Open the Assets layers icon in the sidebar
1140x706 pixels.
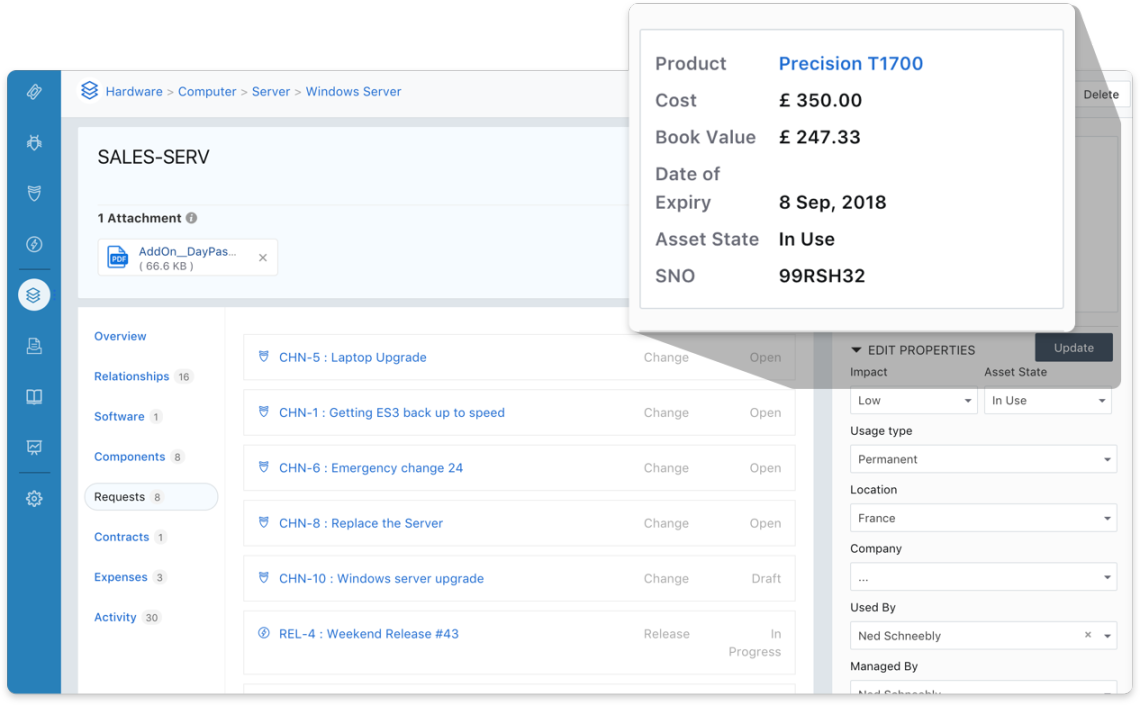(34, 295)
